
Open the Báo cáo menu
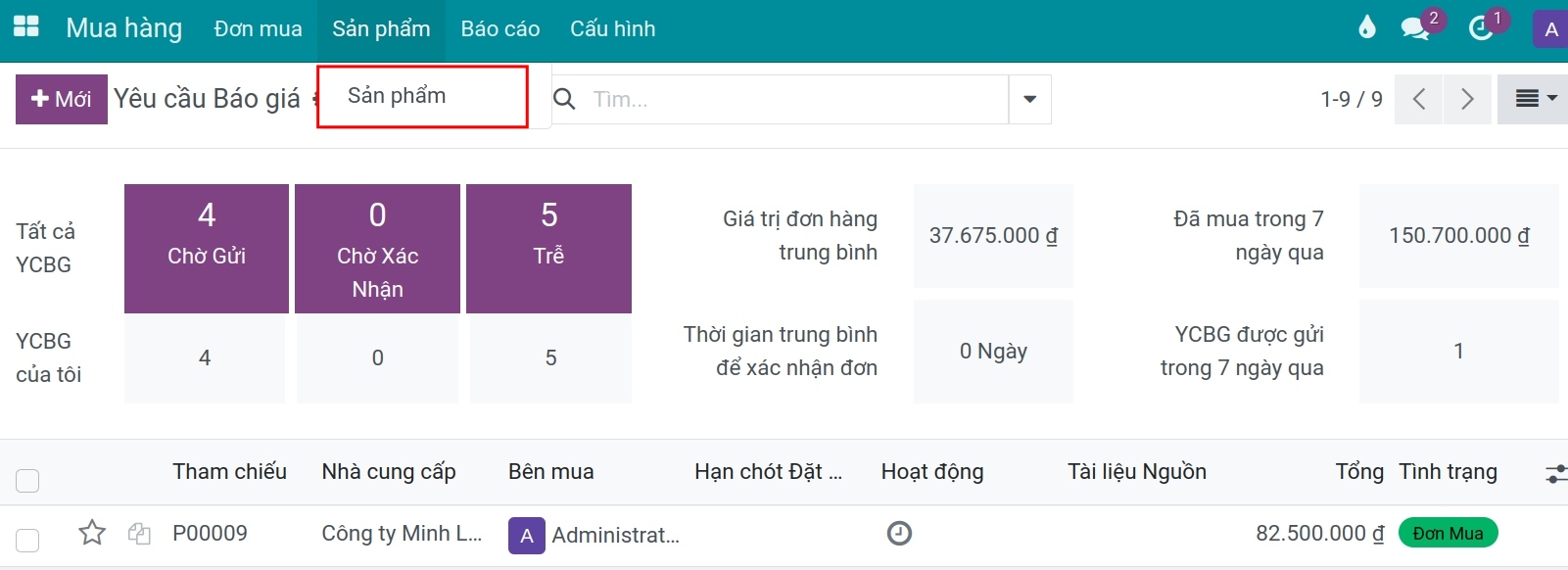[x=500, y=29]
